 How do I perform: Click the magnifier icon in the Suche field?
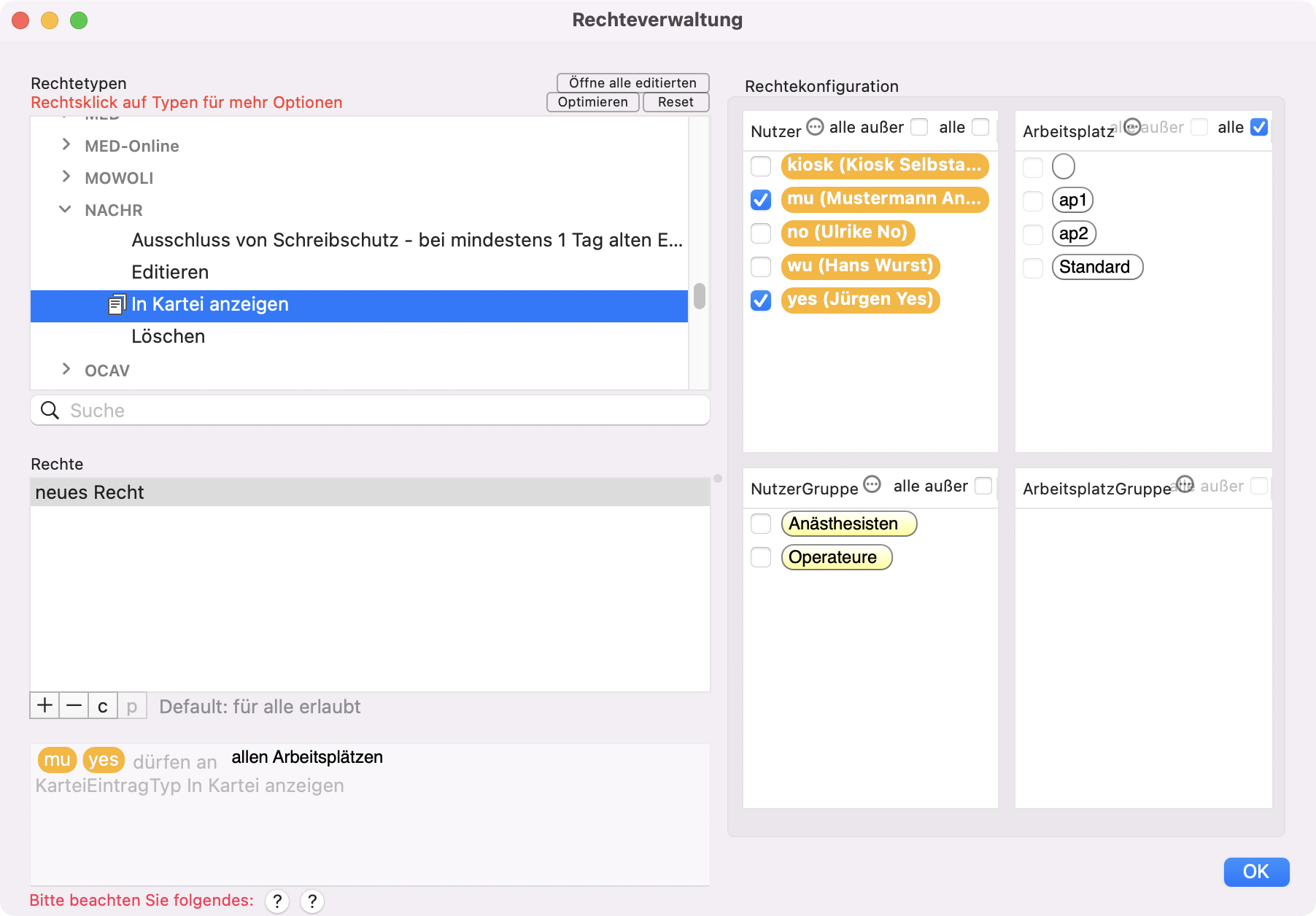click(x=50, y=411)
